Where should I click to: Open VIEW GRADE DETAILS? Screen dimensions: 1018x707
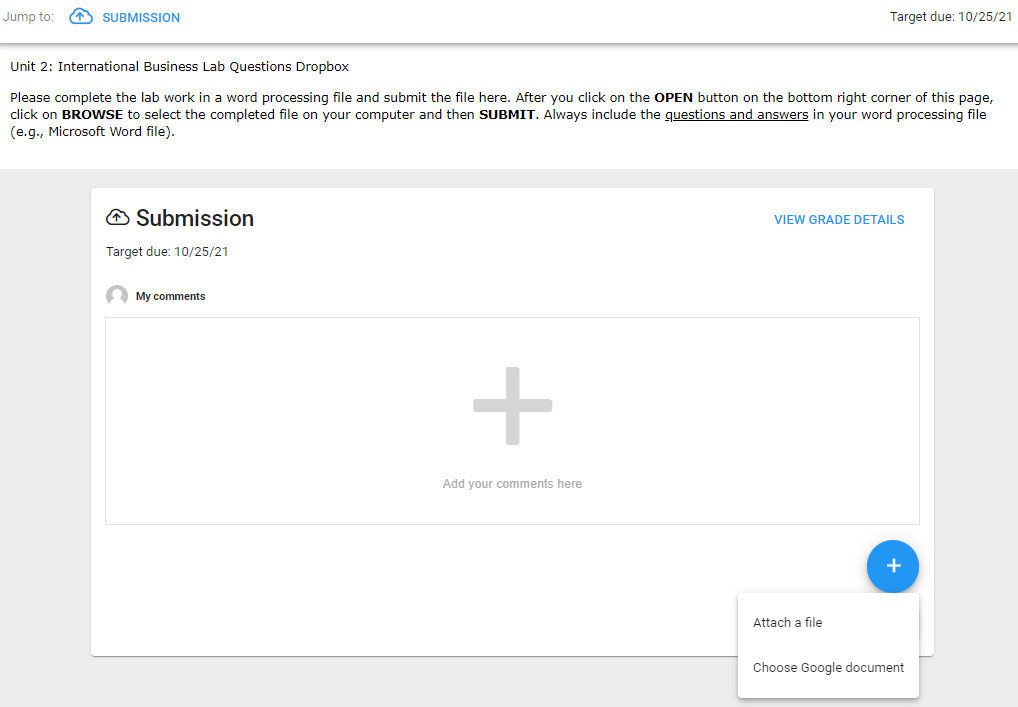click(838, 220)
